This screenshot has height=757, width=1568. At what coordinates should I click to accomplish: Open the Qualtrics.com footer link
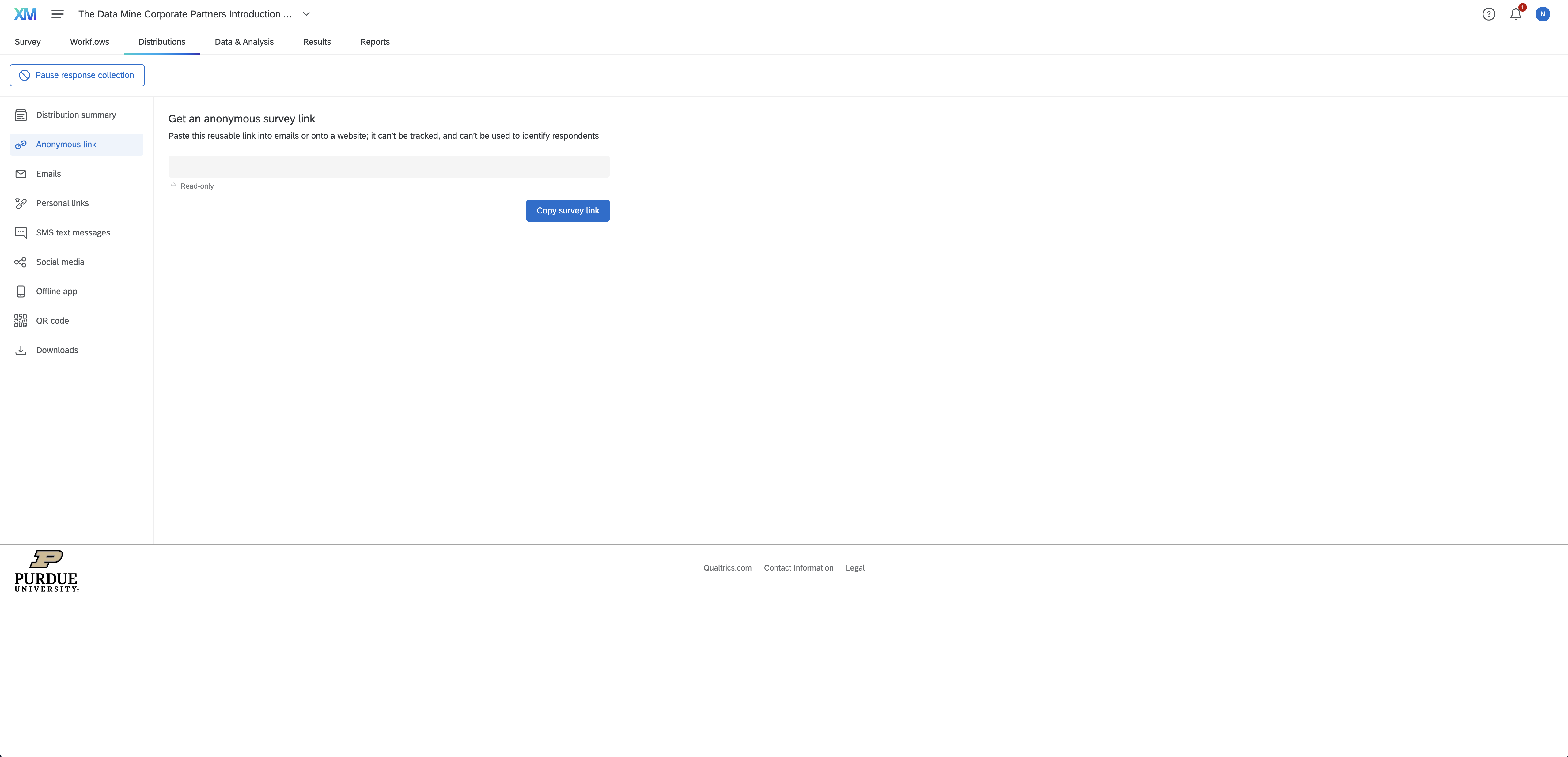point(727,568)
